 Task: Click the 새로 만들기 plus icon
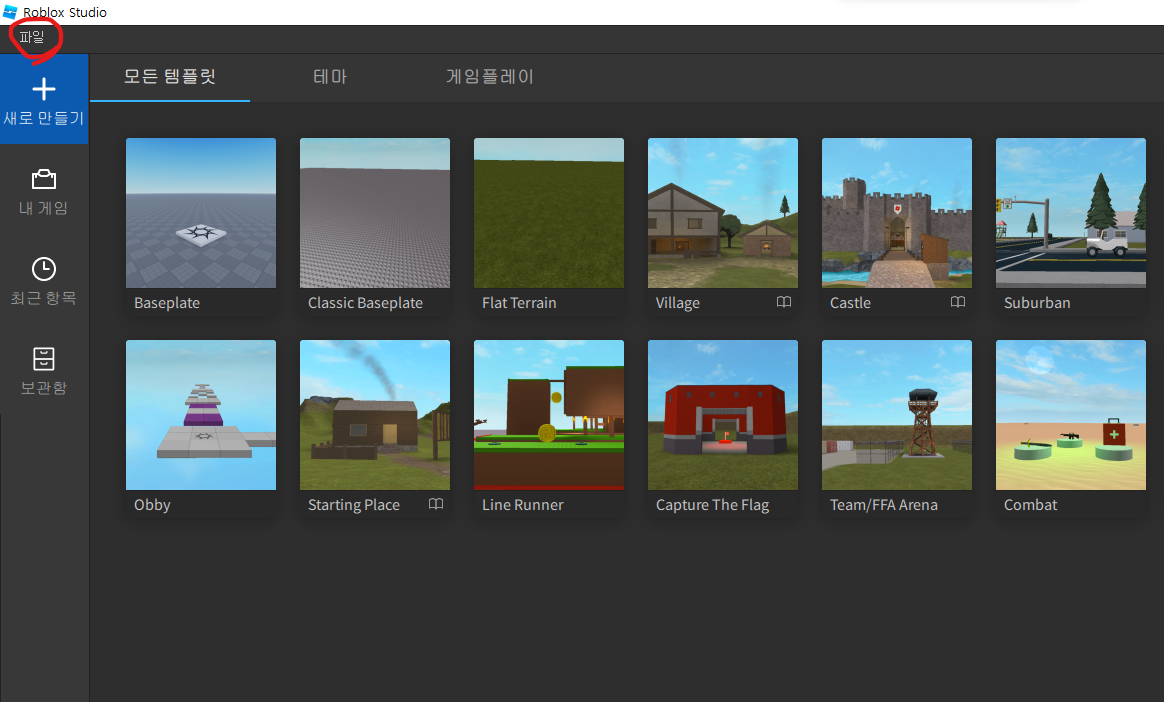pos(44,89)
